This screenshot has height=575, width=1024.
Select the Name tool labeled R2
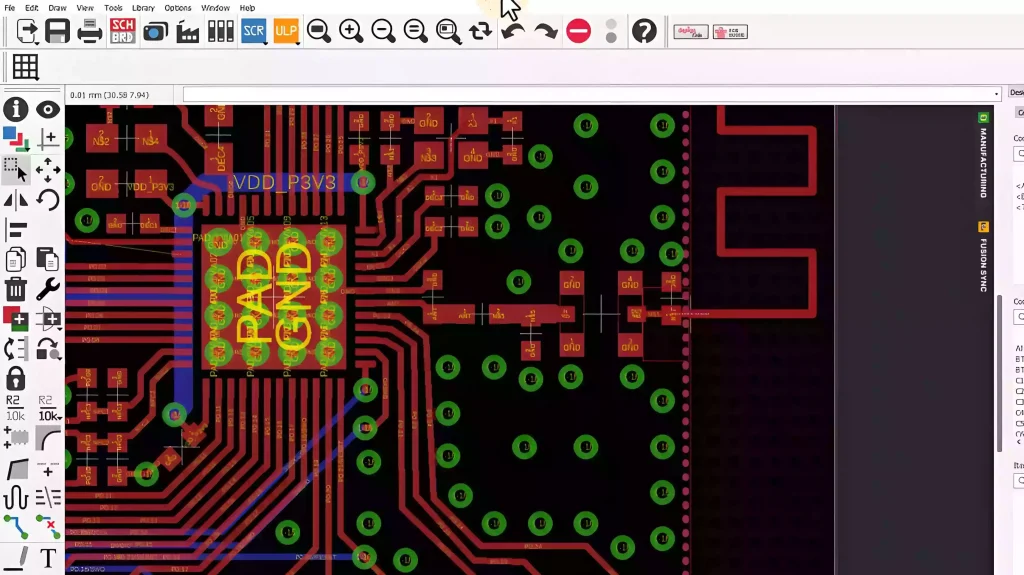(x=14, y=408)
